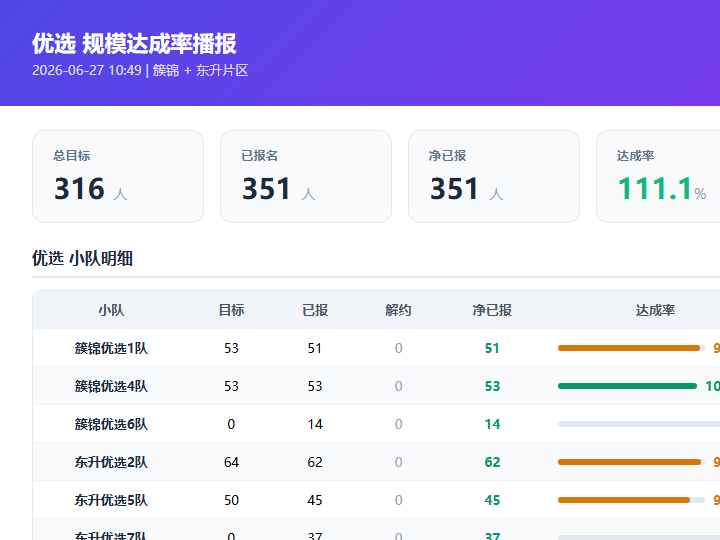720x540 pixels.
Task: Click 东升优选2队 orange progress bar
Action: [x=631, y=462]
